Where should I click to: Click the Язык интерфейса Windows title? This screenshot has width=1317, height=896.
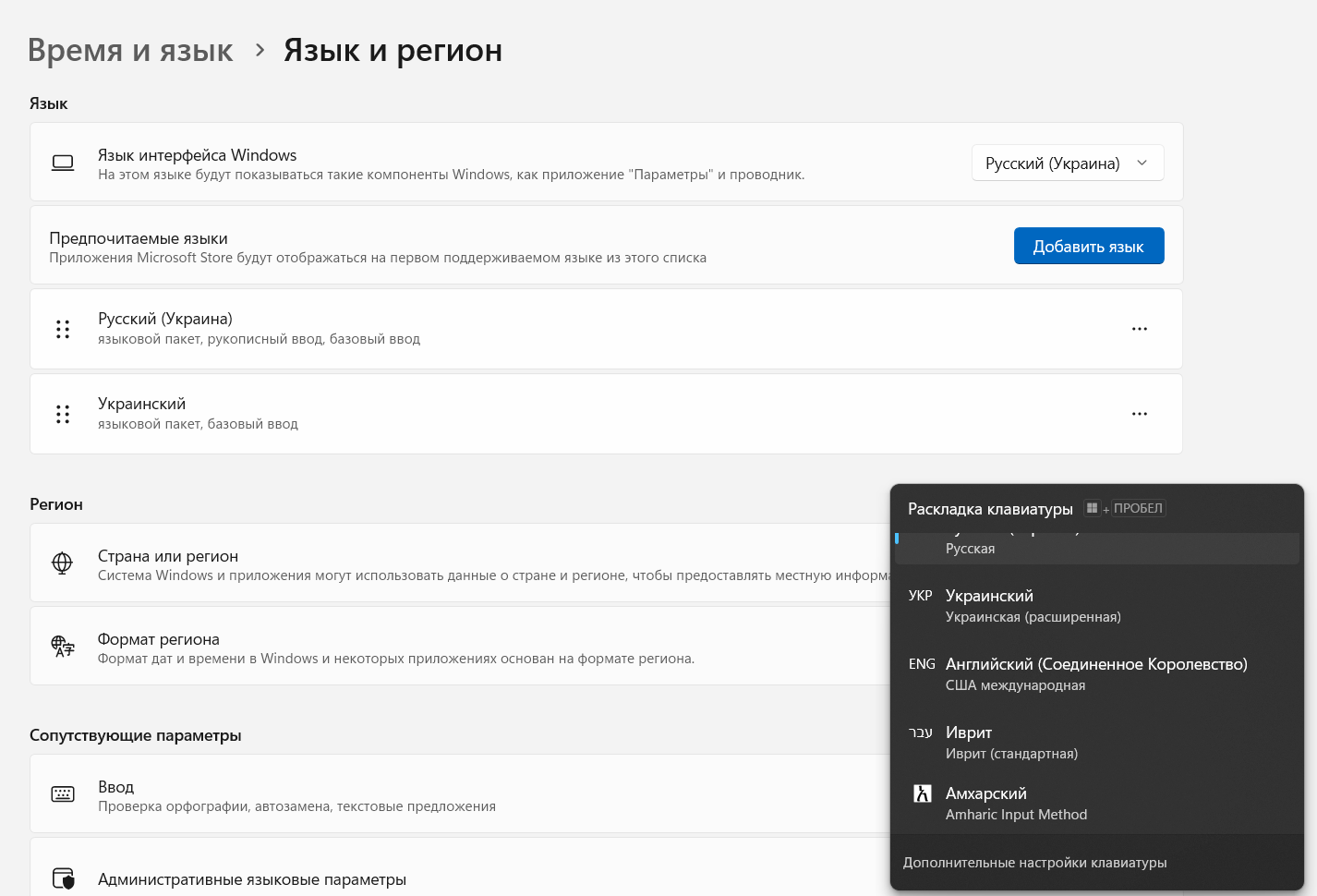[198, 155]
